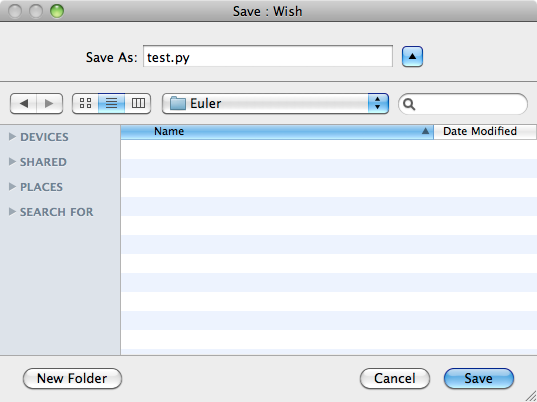Switch to icon grid view
This screenshot has height=402, width=537.
coord(85,103)
